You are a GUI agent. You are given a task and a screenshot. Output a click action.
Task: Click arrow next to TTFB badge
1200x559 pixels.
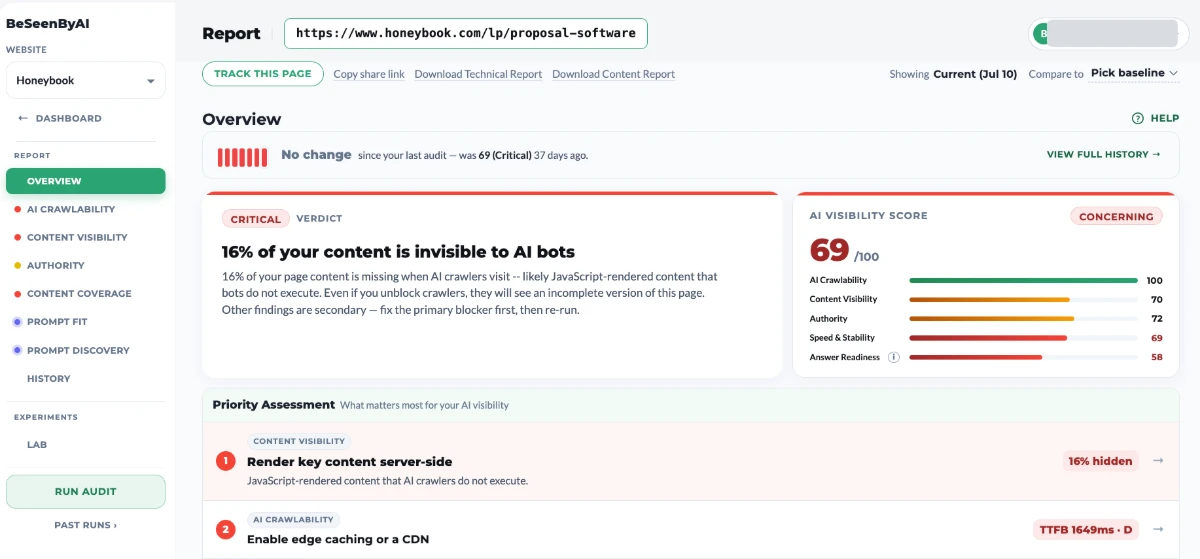[1158, 529]
